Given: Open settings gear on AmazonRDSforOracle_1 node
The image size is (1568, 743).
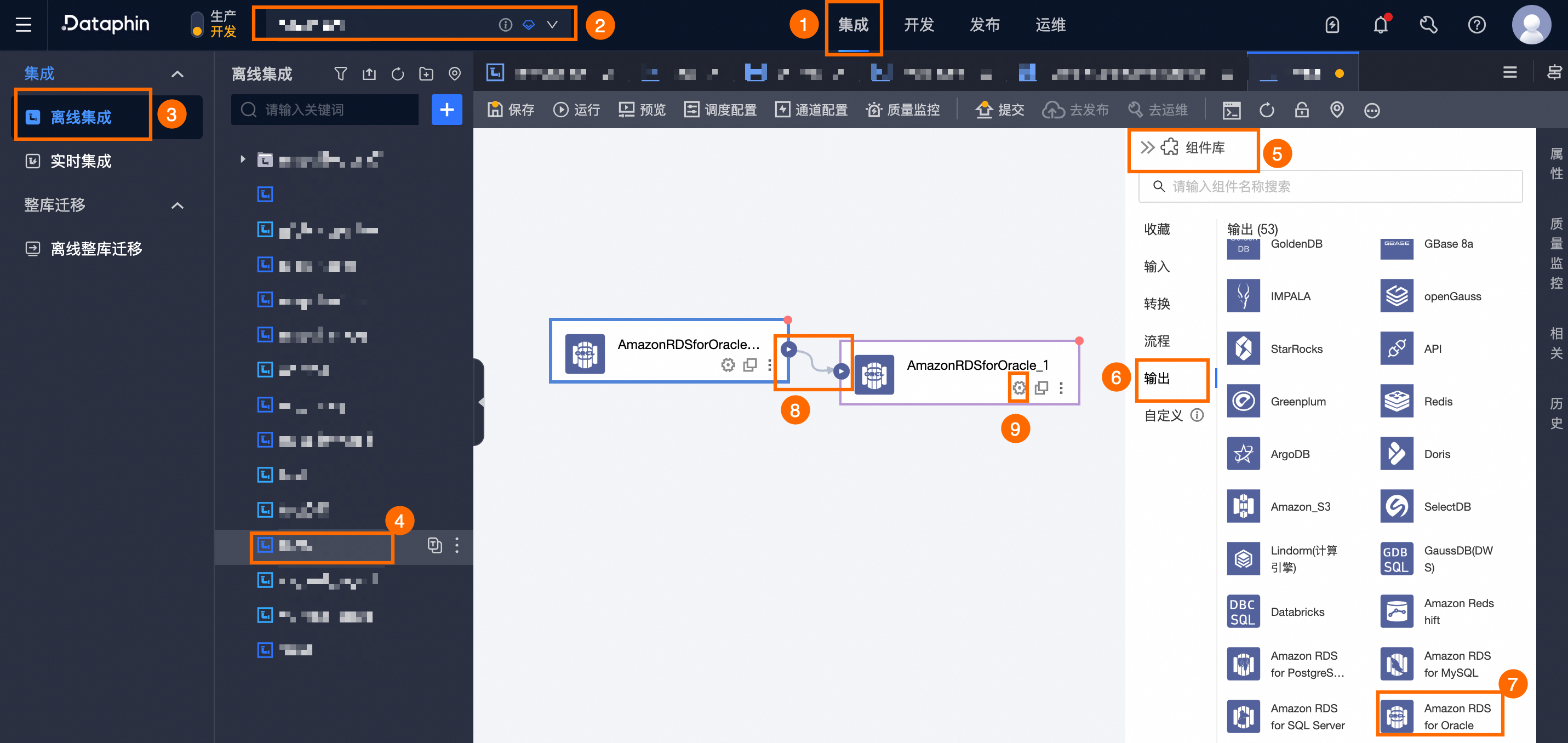Looking at the screenshot, I should click(1019, 387).
